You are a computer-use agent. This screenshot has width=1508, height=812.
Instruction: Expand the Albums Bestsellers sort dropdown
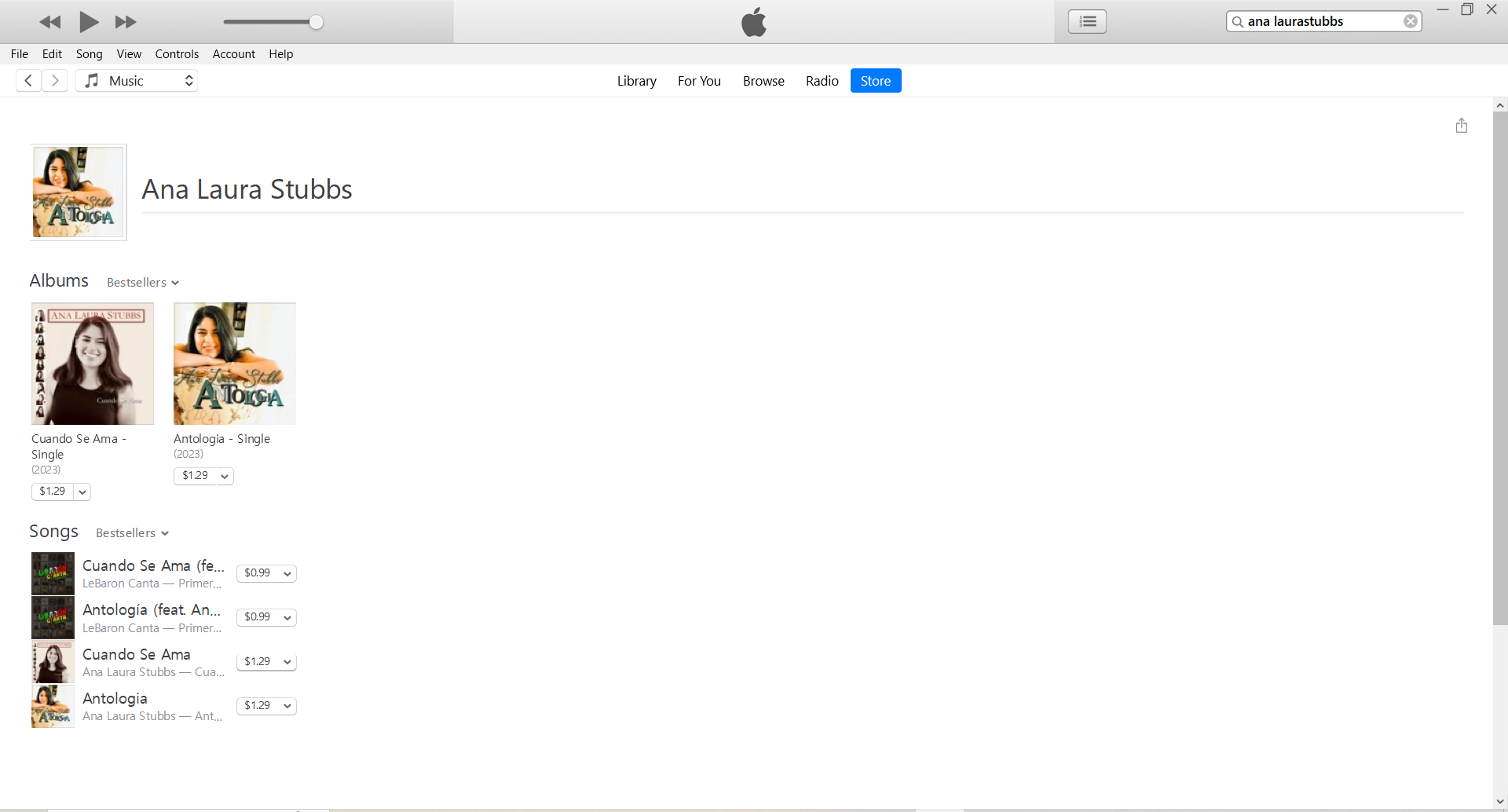tap(143, 283)
